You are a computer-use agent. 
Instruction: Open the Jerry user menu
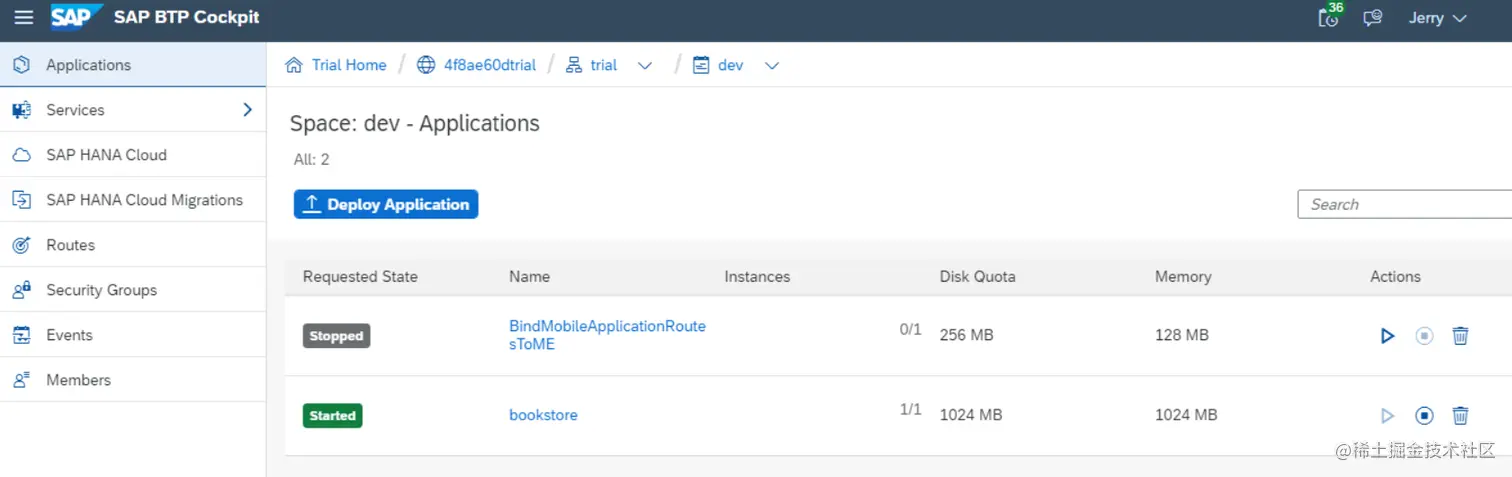coord(1437,18)
